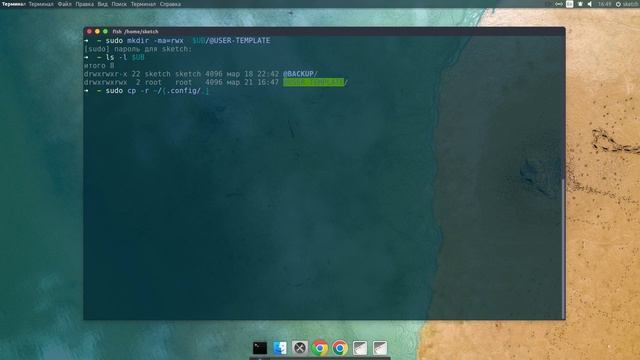Click the volume speaker icon
640x360 pixels.
[x=590, y=4]
